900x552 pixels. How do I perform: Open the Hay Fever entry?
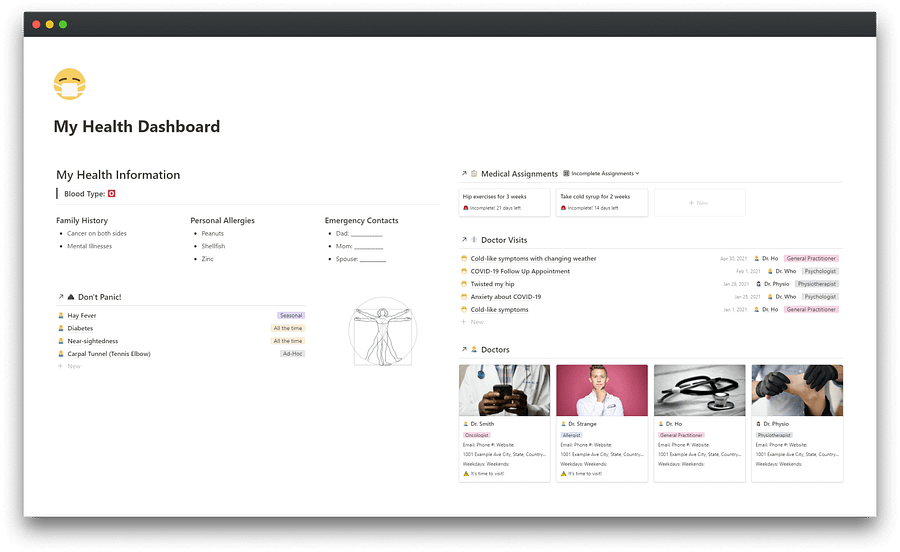[82, 316]
